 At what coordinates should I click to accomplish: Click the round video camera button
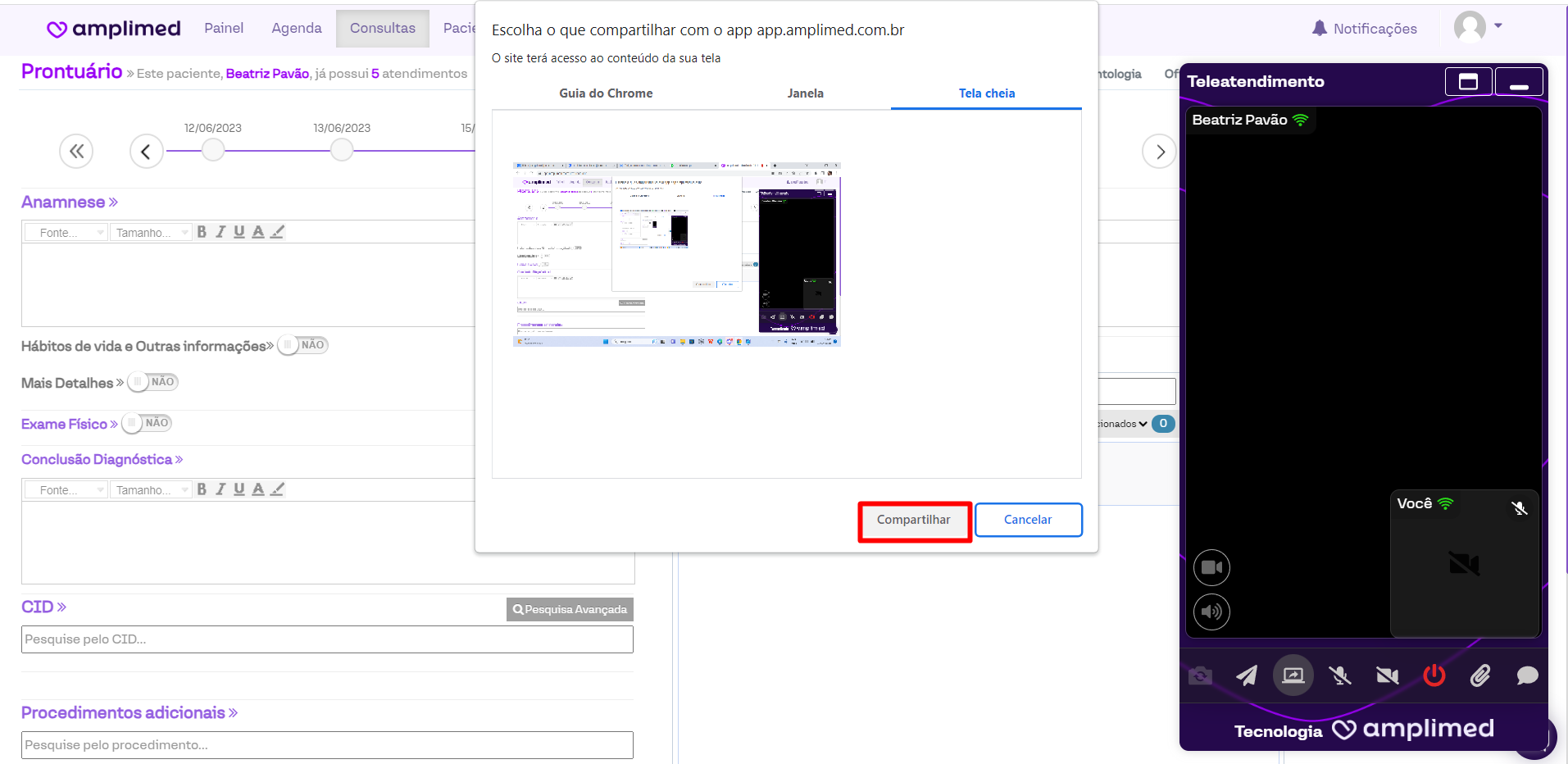(1211, 567)
